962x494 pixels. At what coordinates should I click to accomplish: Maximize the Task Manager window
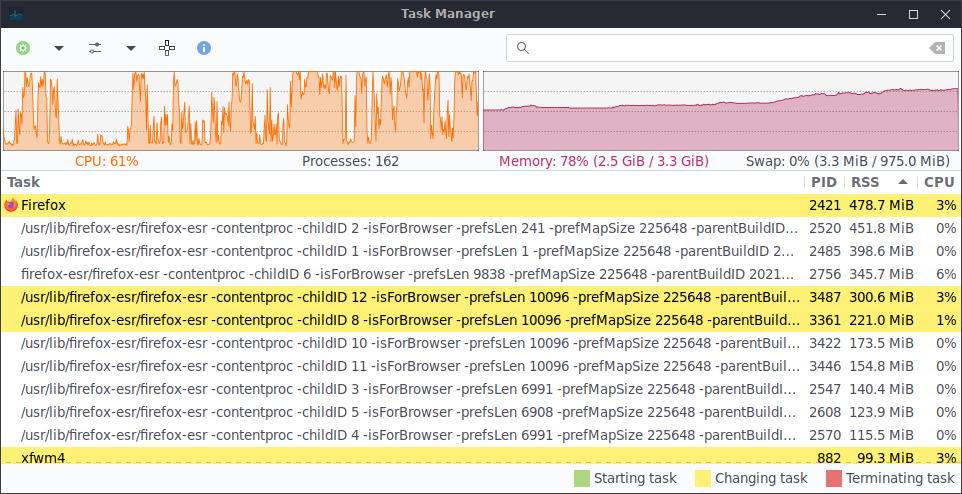tap(914, 14)
